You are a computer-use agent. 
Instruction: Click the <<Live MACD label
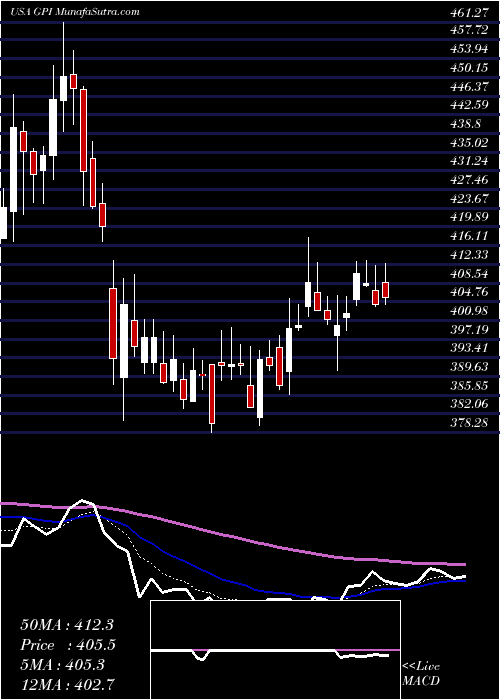tap(421, 674)
